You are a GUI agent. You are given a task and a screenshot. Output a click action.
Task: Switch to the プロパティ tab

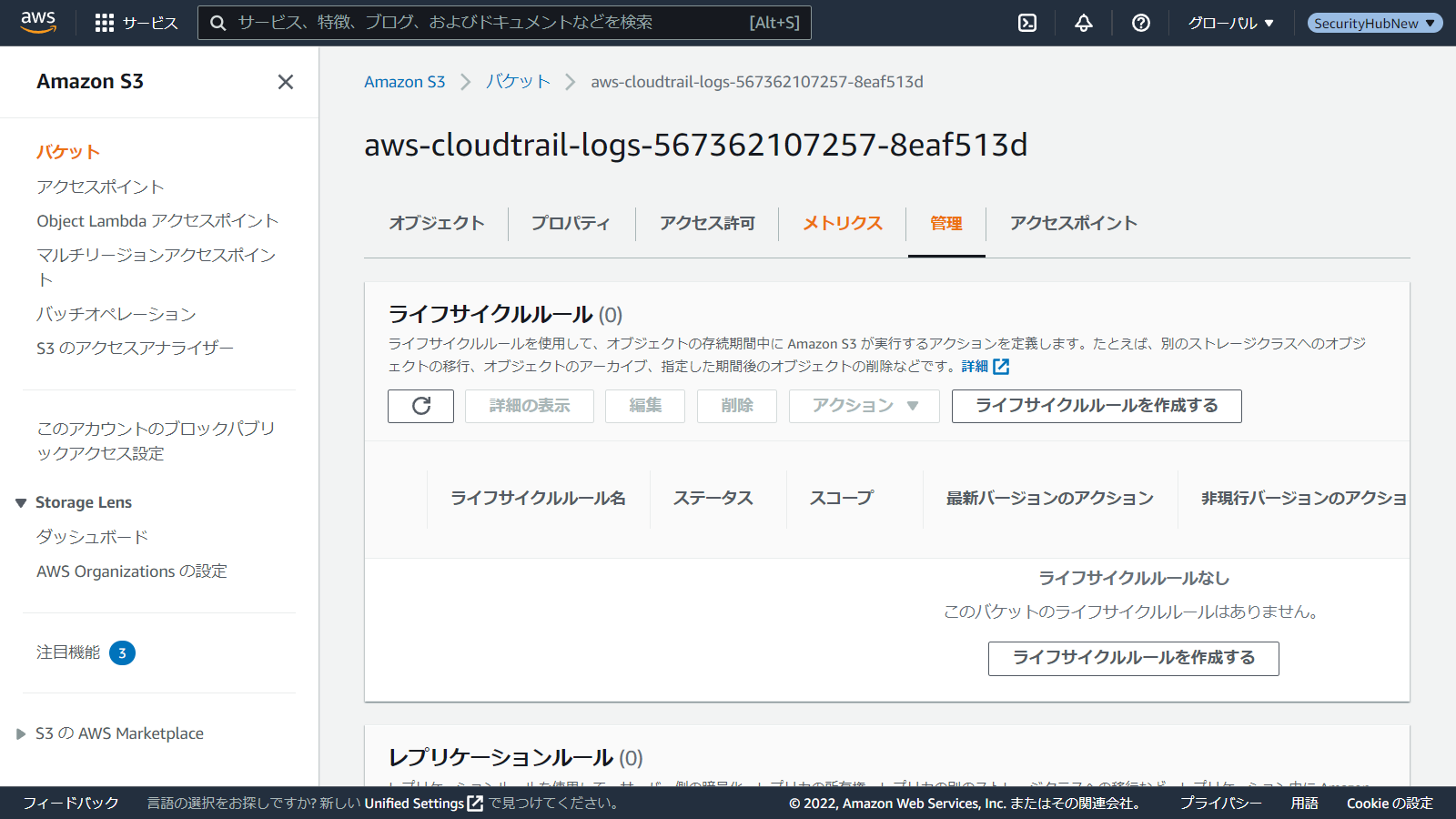pos(571,223)
